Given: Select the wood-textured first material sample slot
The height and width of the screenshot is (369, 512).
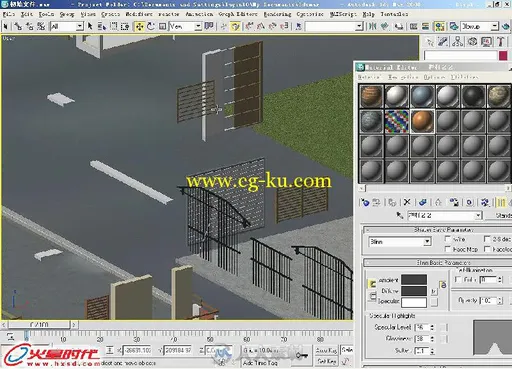Looking at the screenshot, I should click(x=371, y=96).
